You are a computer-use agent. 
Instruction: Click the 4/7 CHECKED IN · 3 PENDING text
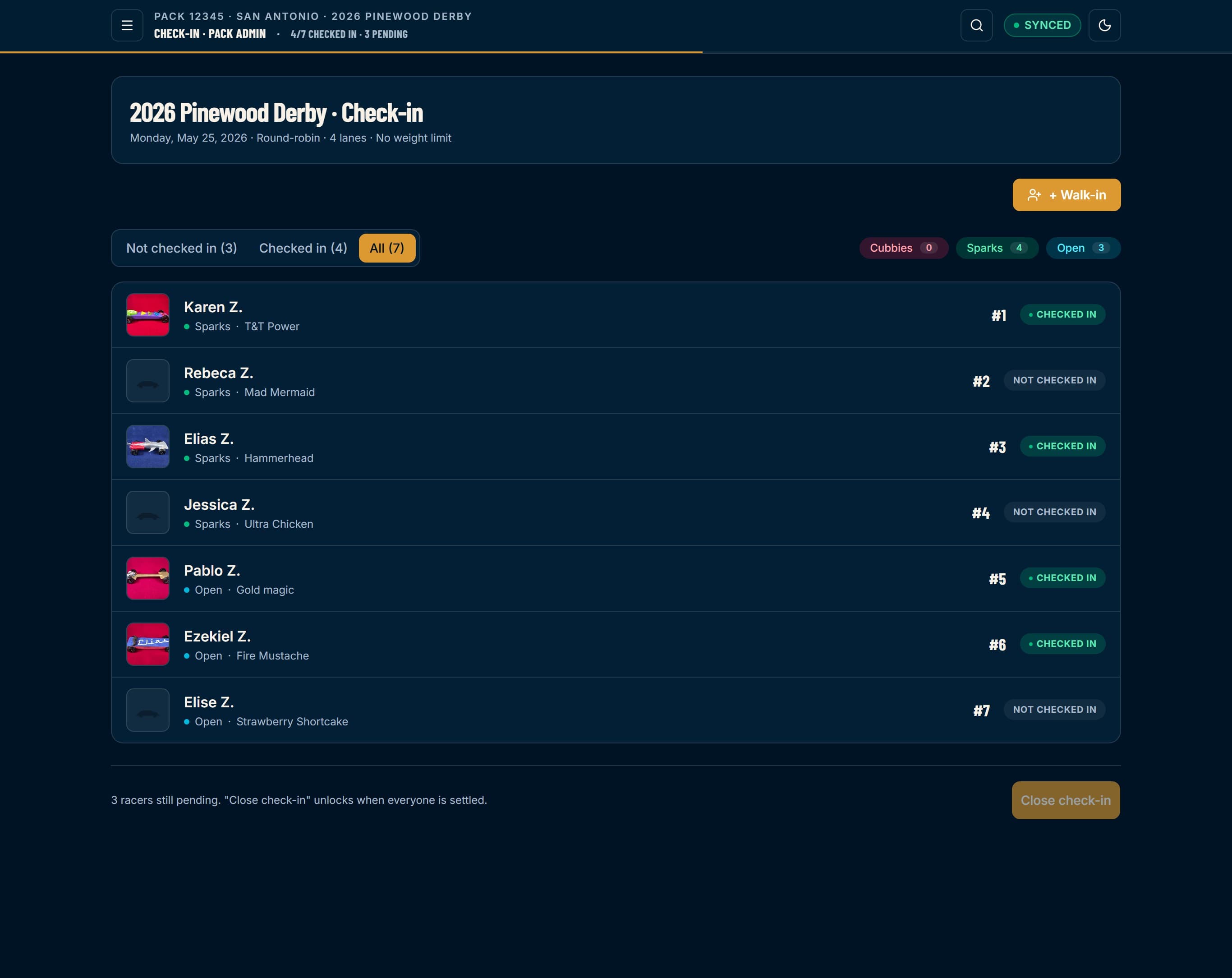349,34
